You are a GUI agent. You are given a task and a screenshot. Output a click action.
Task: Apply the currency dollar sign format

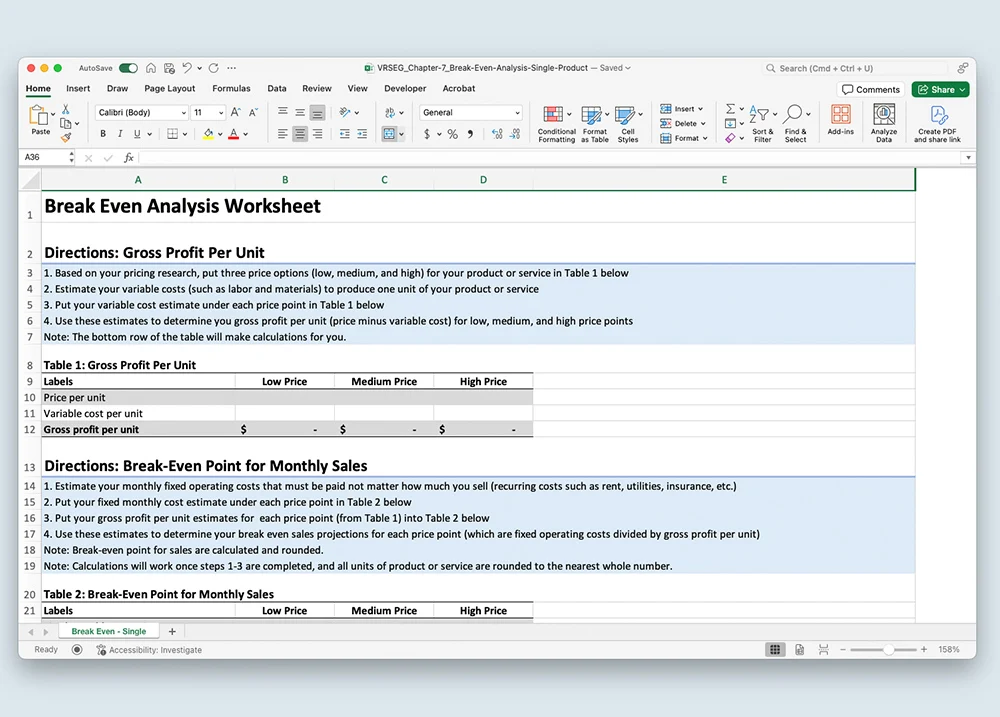[x=427, y=134]
